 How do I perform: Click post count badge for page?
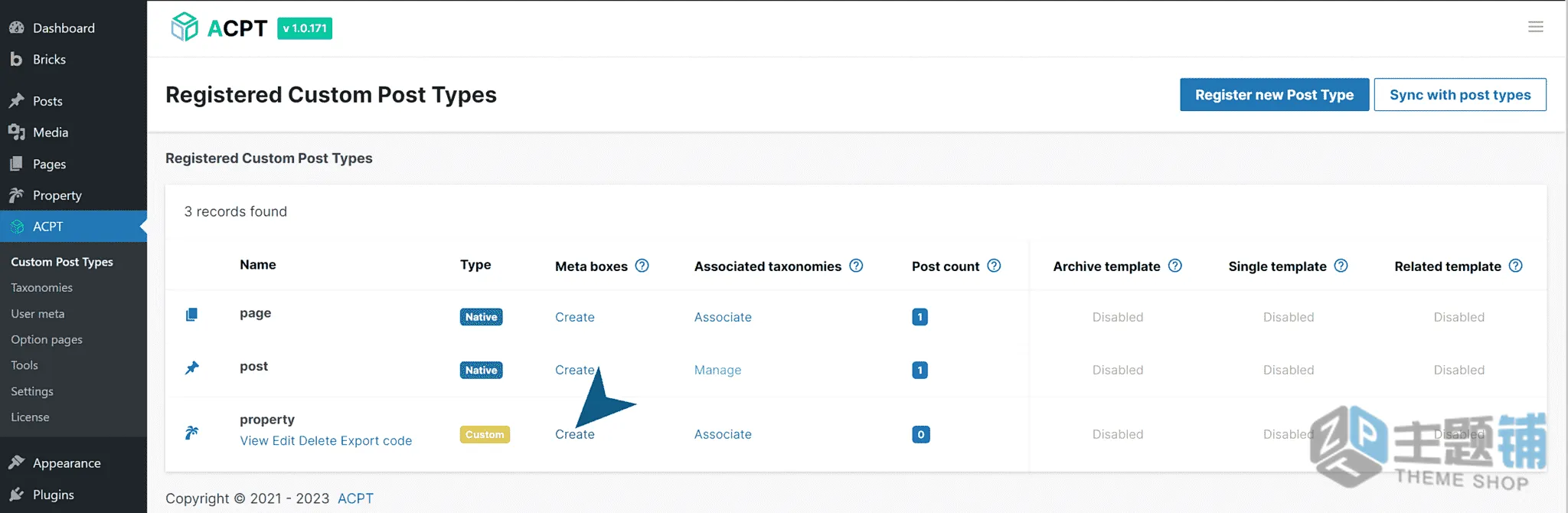click(920, 317)
